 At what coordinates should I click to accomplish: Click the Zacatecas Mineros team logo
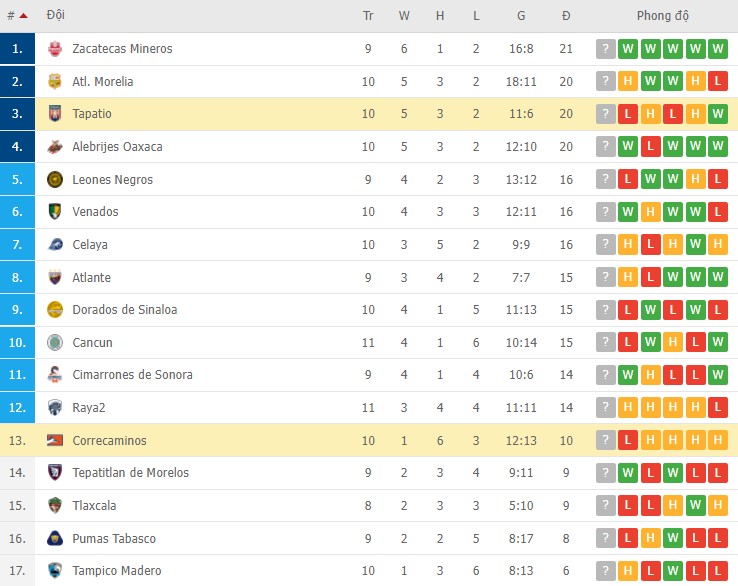(x=55, y=49)
